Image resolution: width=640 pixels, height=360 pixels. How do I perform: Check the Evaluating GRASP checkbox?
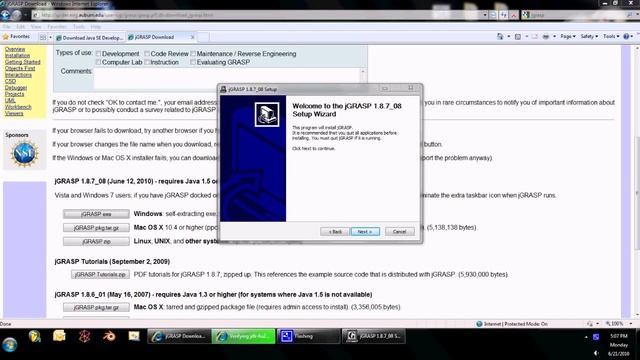[x=193, y=62]
